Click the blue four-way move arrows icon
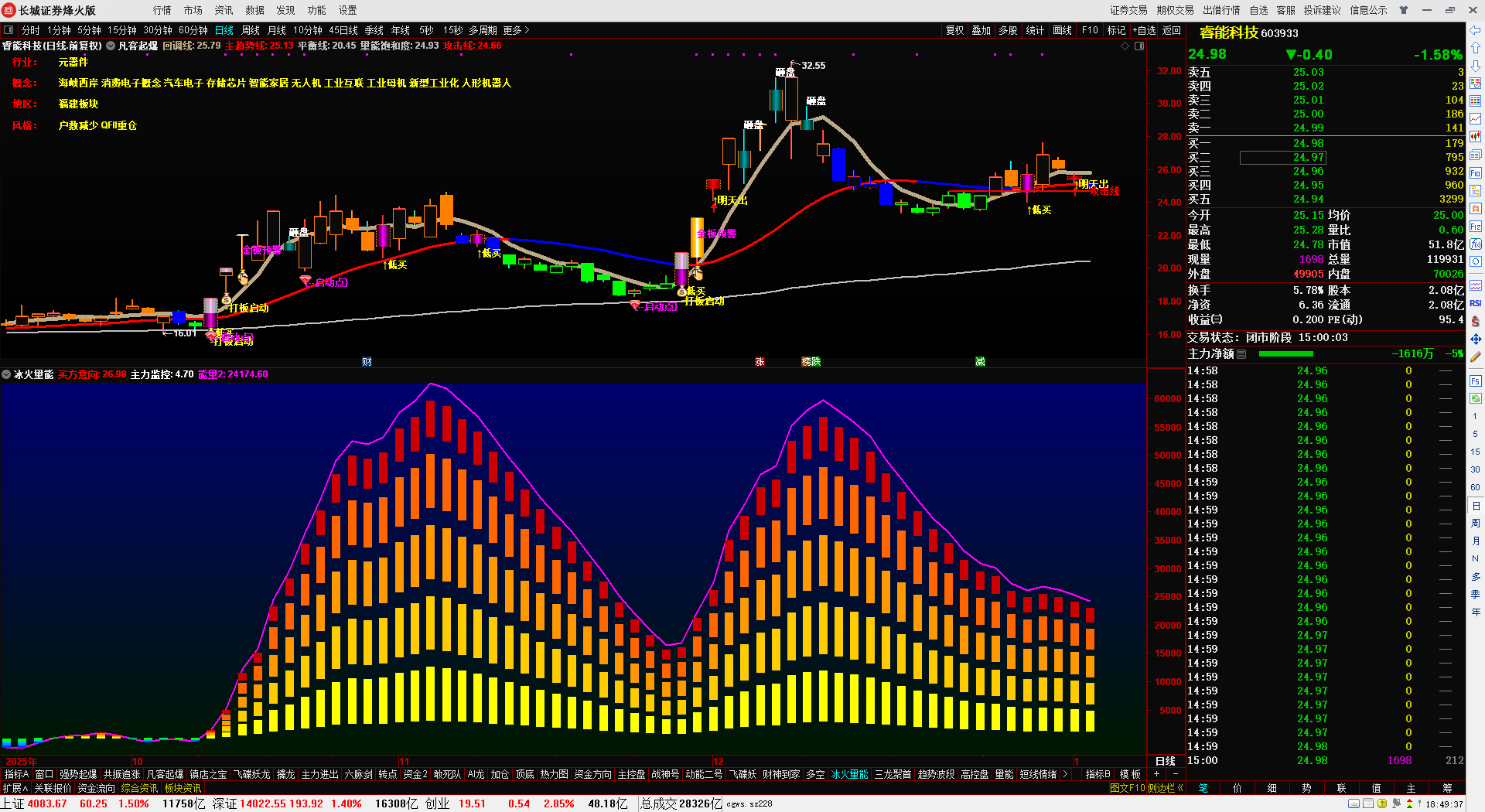 (1476, 339)
